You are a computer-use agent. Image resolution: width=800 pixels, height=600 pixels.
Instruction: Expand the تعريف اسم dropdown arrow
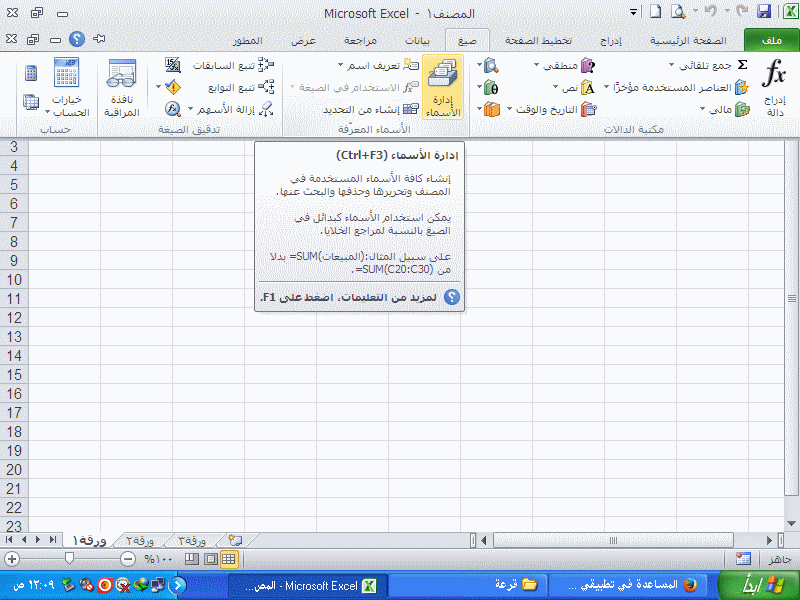340,65
